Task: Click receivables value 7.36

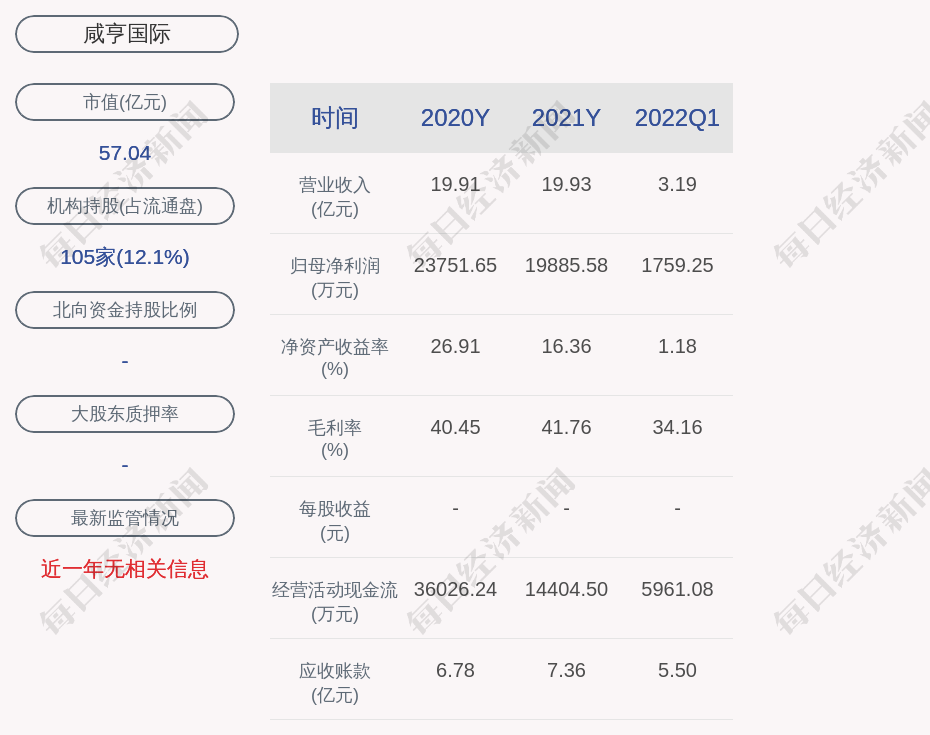Action: tap(566, 670)
